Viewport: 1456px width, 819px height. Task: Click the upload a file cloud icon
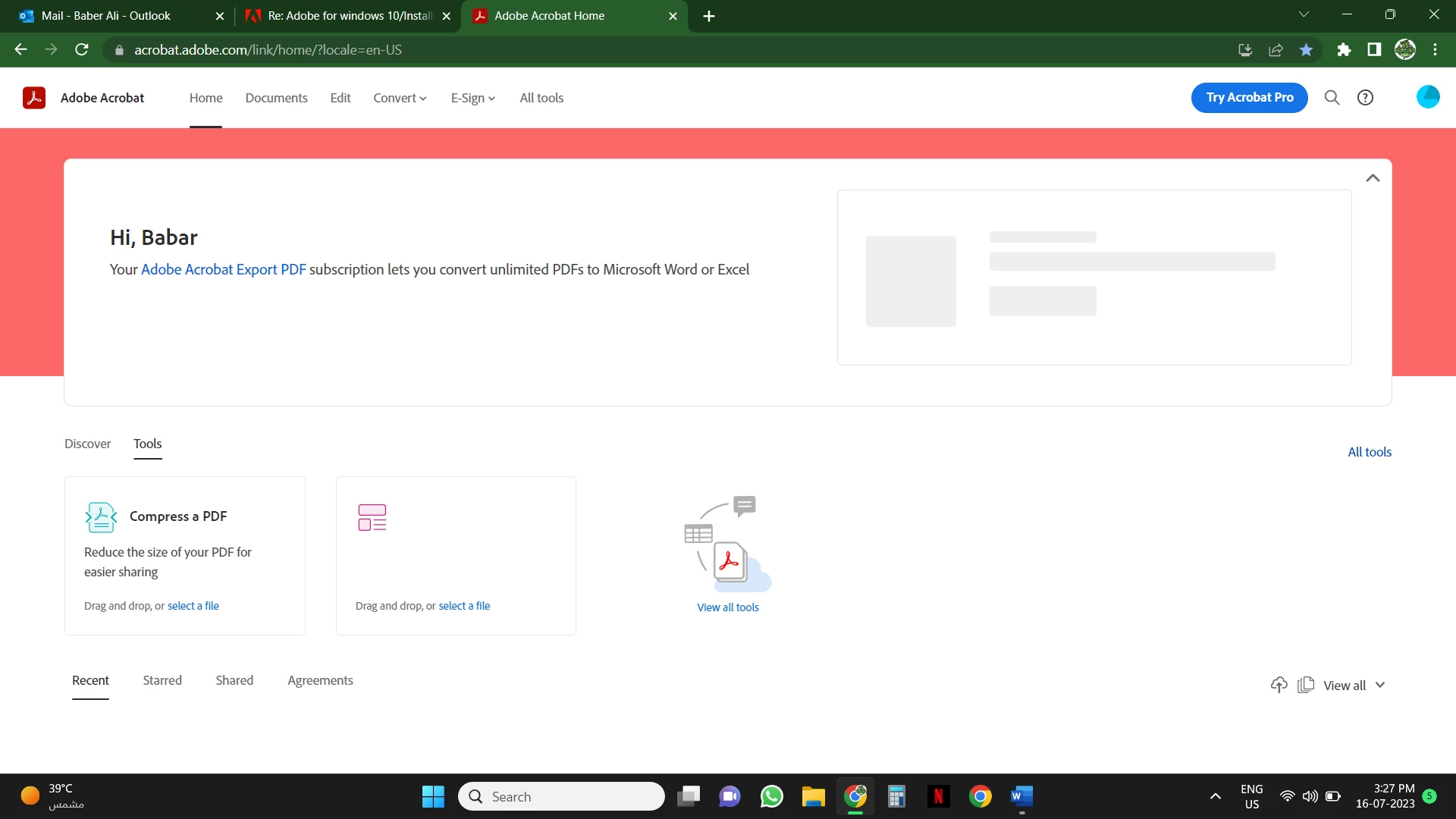pos(1279,685)
